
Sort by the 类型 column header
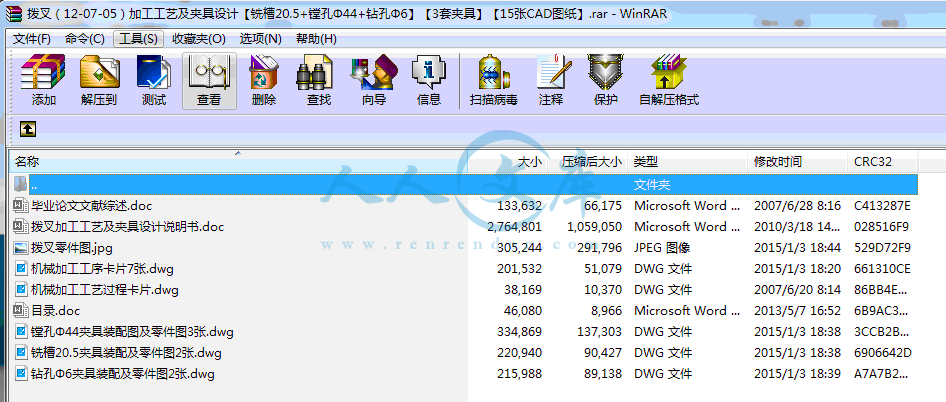point(688,162)
